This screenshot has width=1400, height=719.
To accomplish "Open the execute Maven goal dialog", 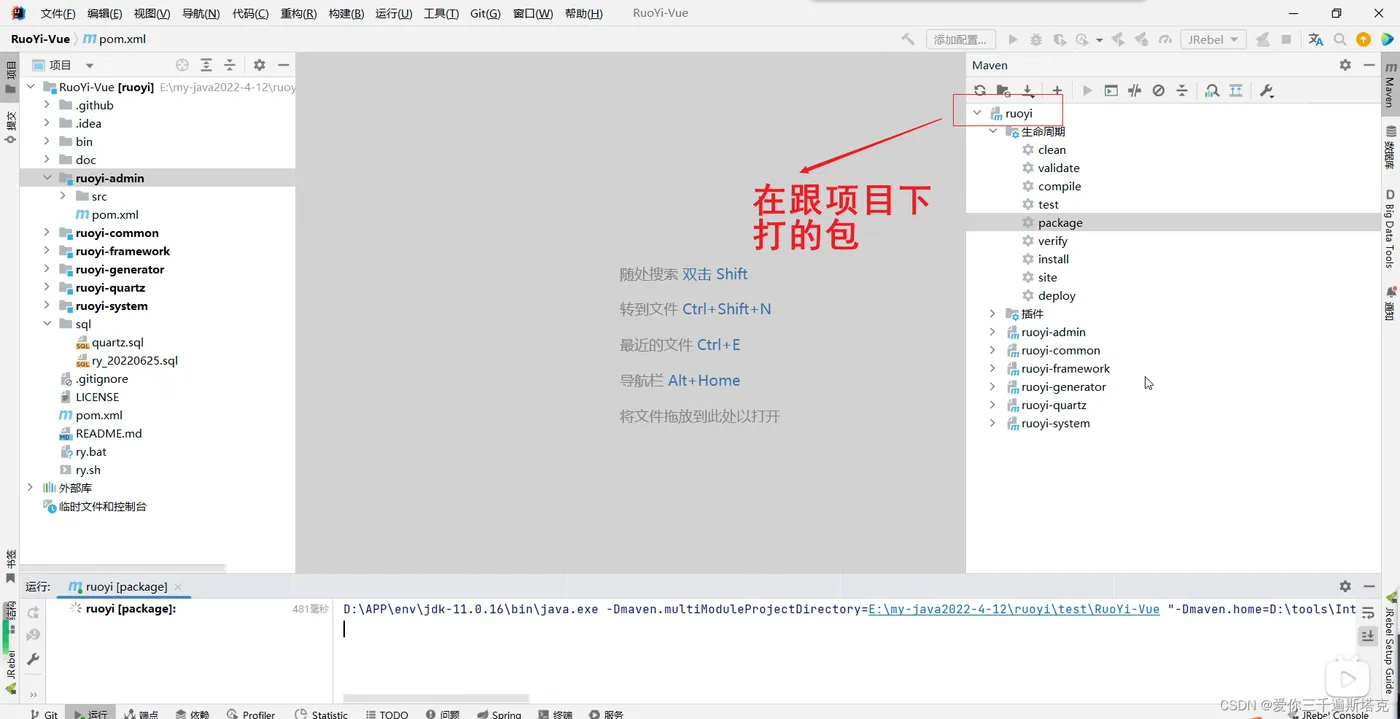I will (1111, 91).
